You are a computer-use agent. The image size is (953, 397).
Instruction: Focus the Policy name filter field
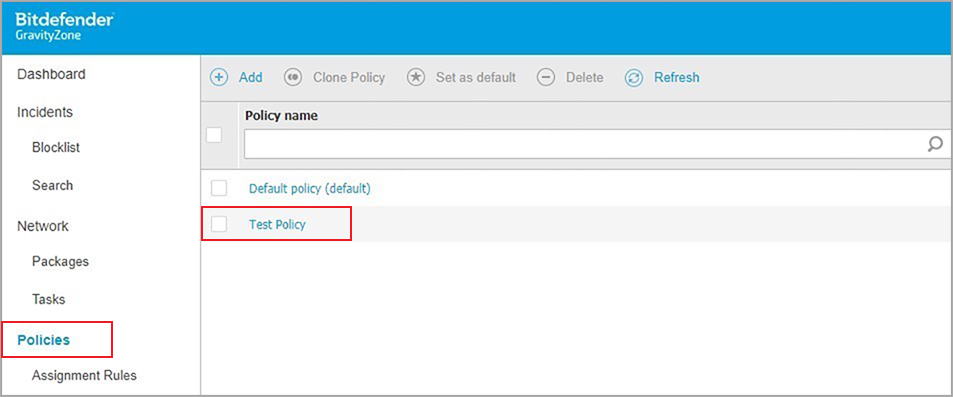click(x=596, y=144)
